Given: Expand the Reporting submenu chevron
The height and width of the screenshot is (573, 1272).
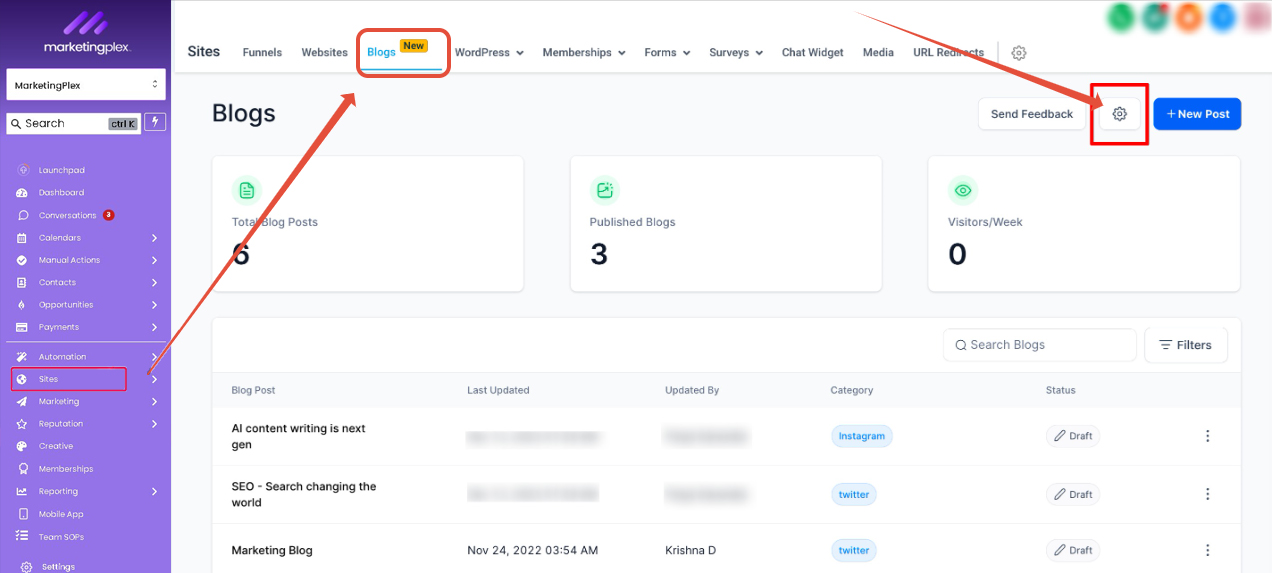Looking at the screenshot, I should tap(154, 491).
